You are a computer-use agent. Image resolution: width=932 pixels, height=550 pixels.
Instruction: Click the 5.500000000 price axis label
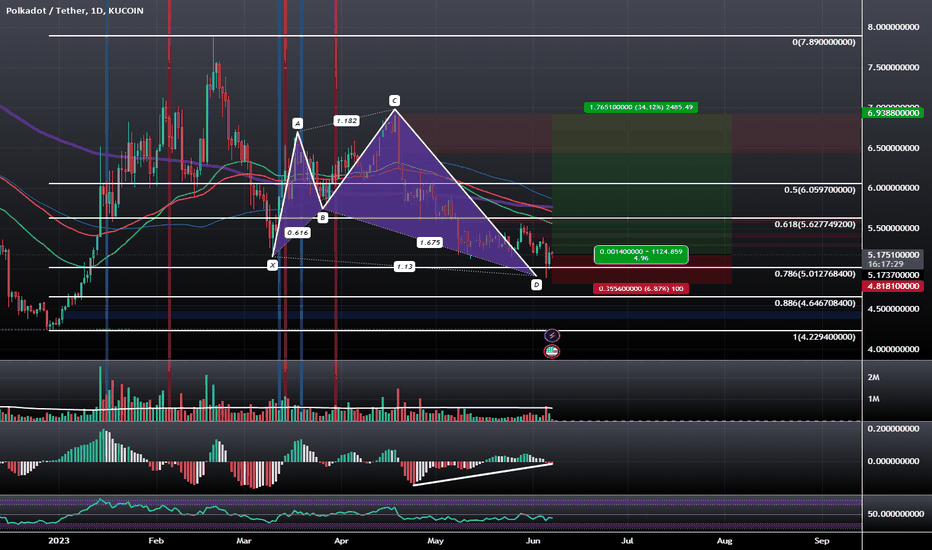pos(893,228)
